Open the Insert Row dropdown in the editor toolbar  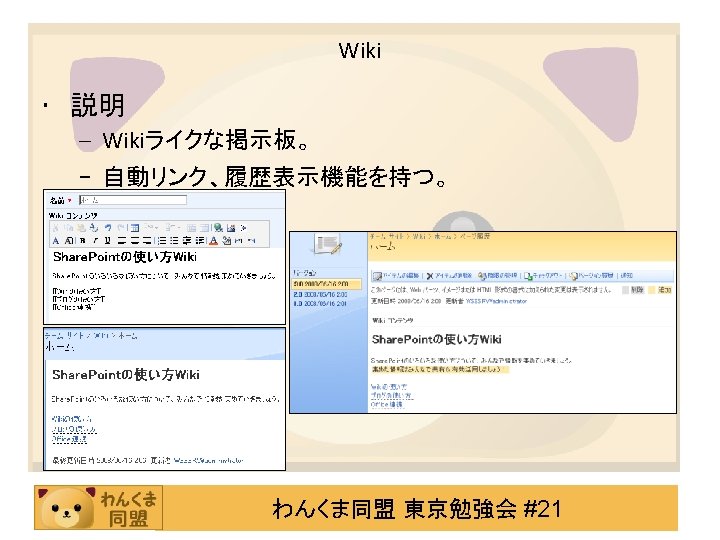click(151, 228)
